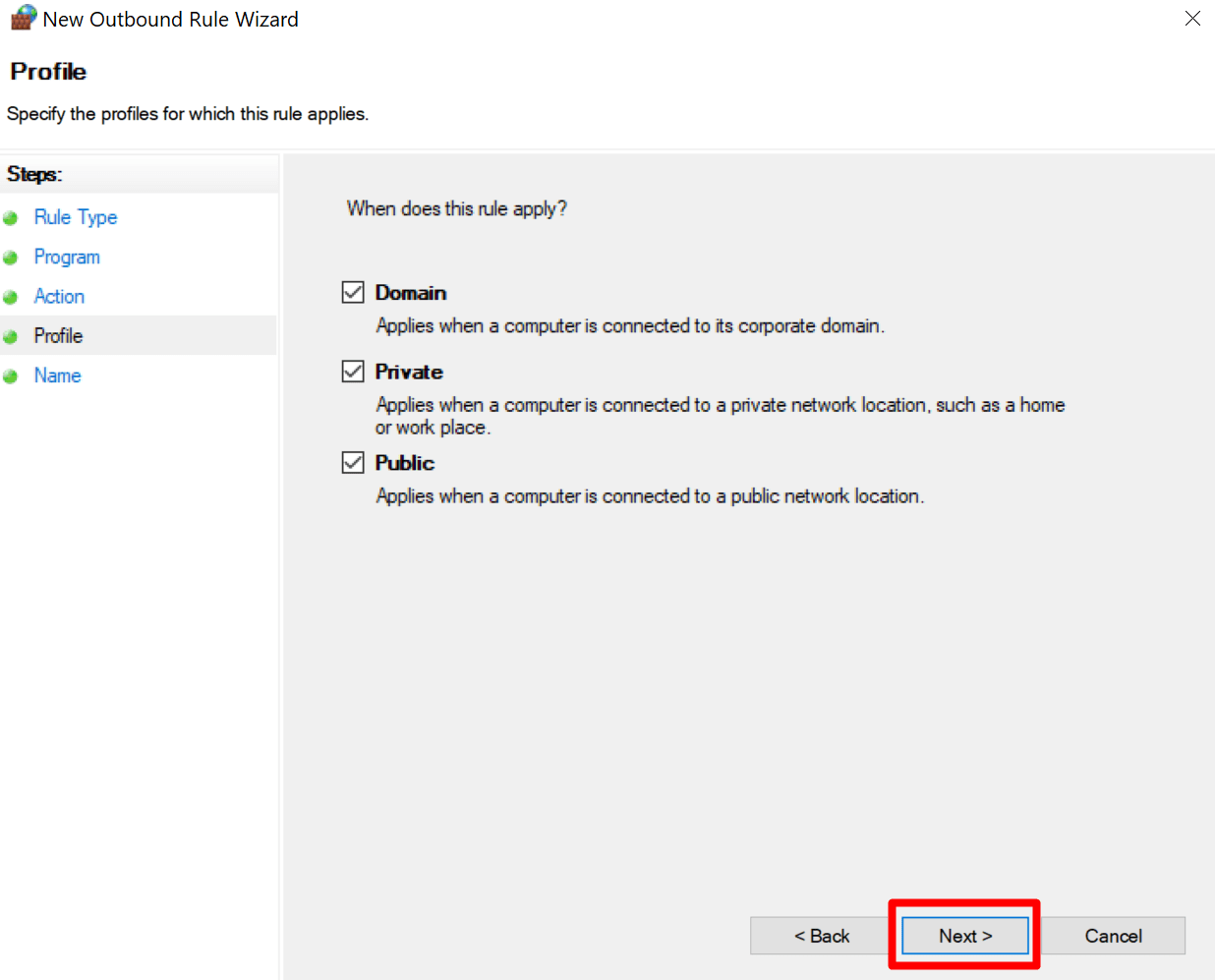Viewport: 1215px width, 980px height.
Task: Select the Profile step in sidebar
Action: [58, 336]
